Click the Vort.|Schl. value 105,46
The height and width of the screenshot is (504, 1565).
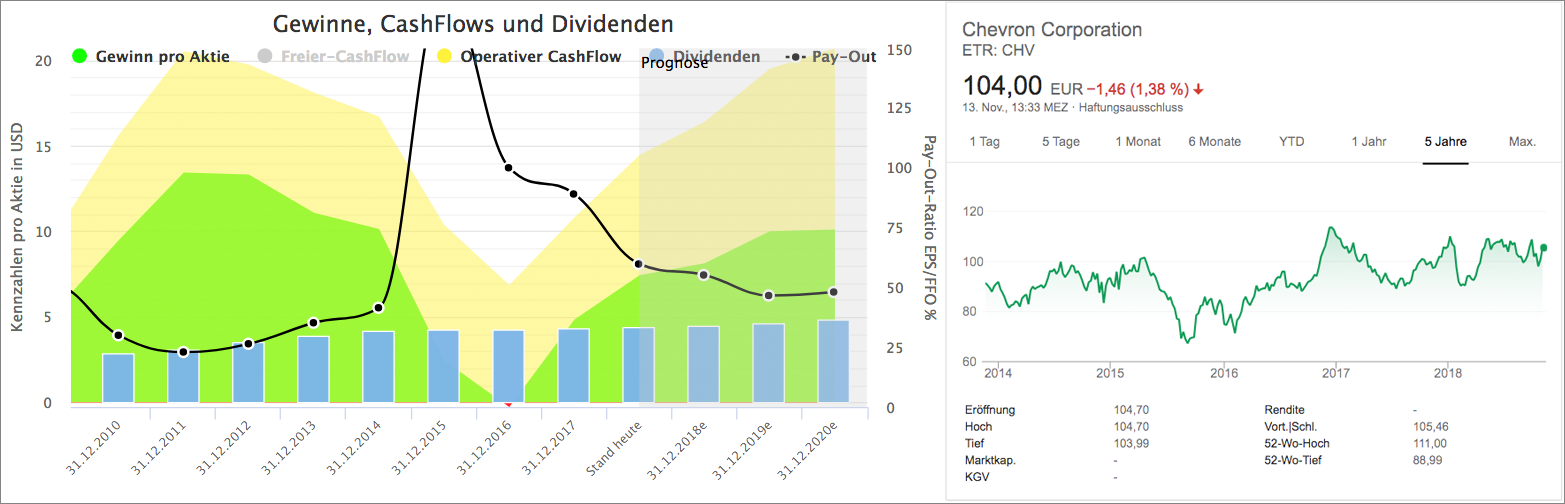[1431, 427]
